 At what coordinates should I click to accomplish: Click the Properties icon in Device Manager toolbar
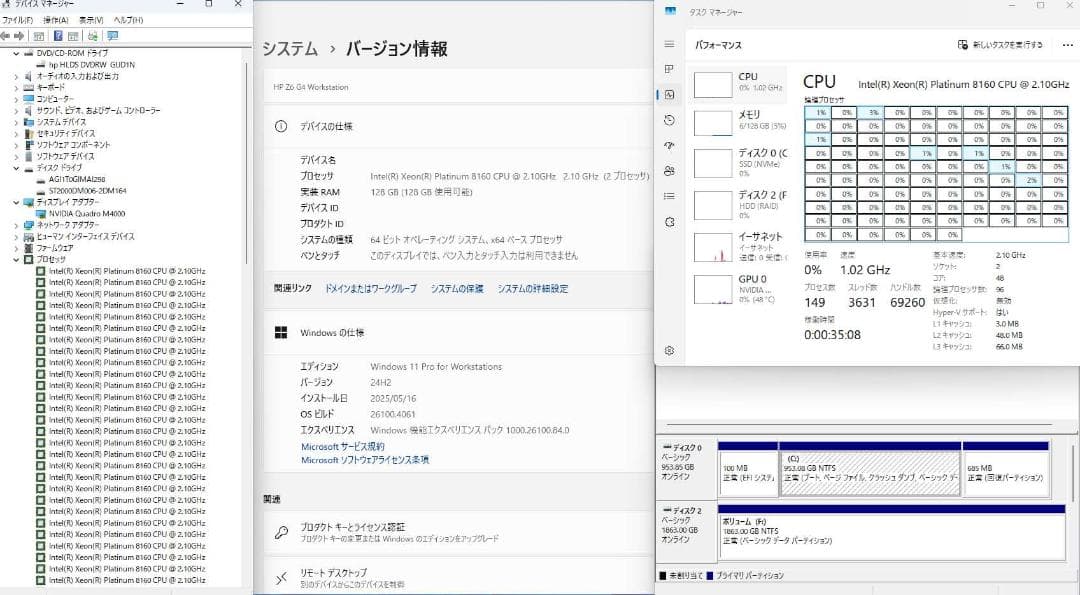coord(38,36)
